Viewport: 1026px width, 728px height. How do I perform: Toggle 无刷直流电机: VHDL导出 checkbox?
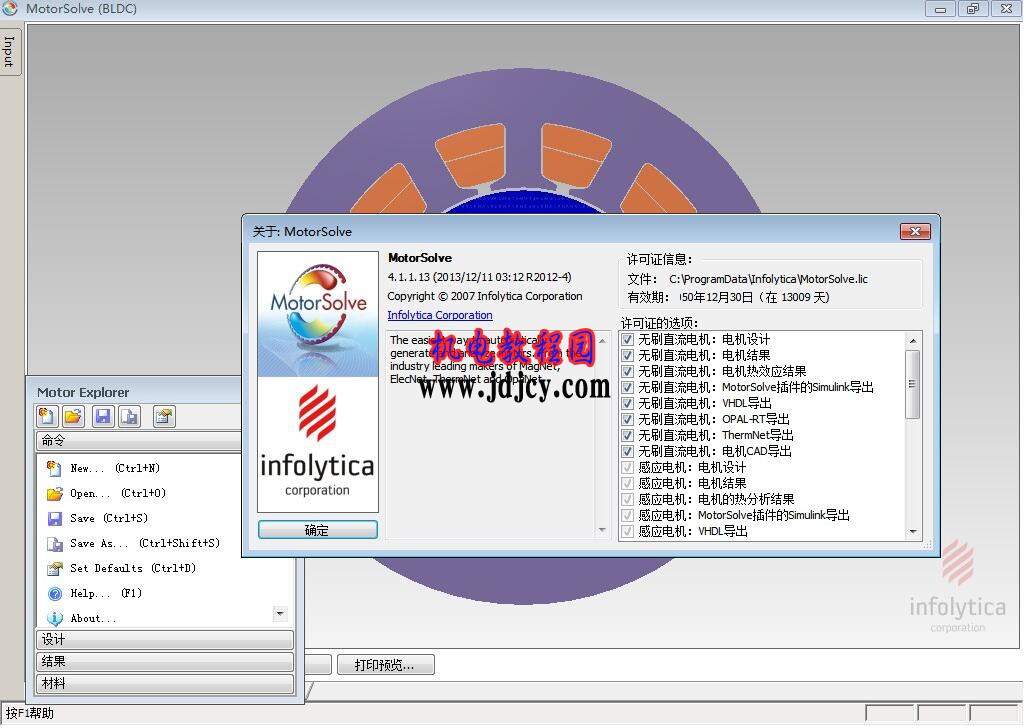tap(628, 404)
